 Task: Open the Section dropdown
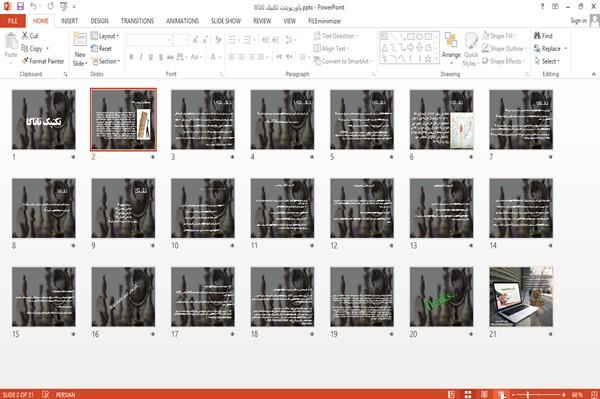(106, 61)
